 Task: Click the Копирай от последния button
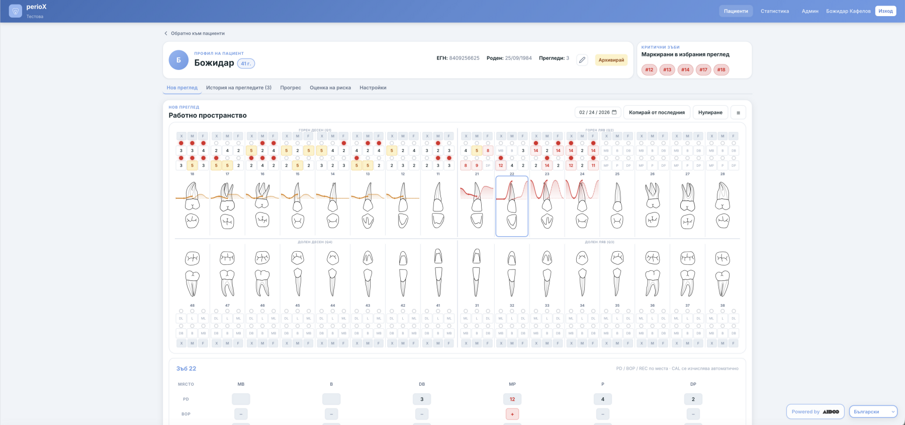(656, 112)
